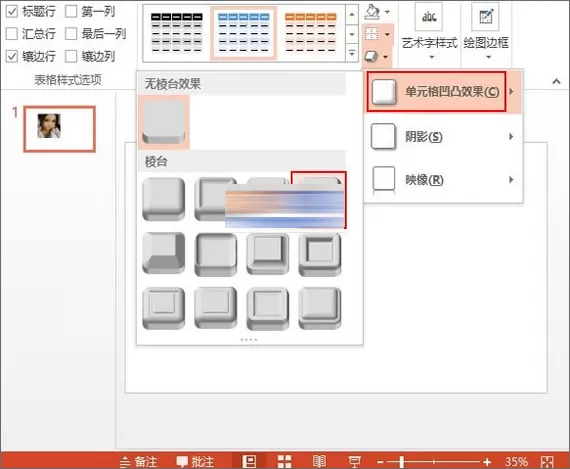Choose second bevel in third row
This screenshot has width=570, height=469.
click(216, 308)
